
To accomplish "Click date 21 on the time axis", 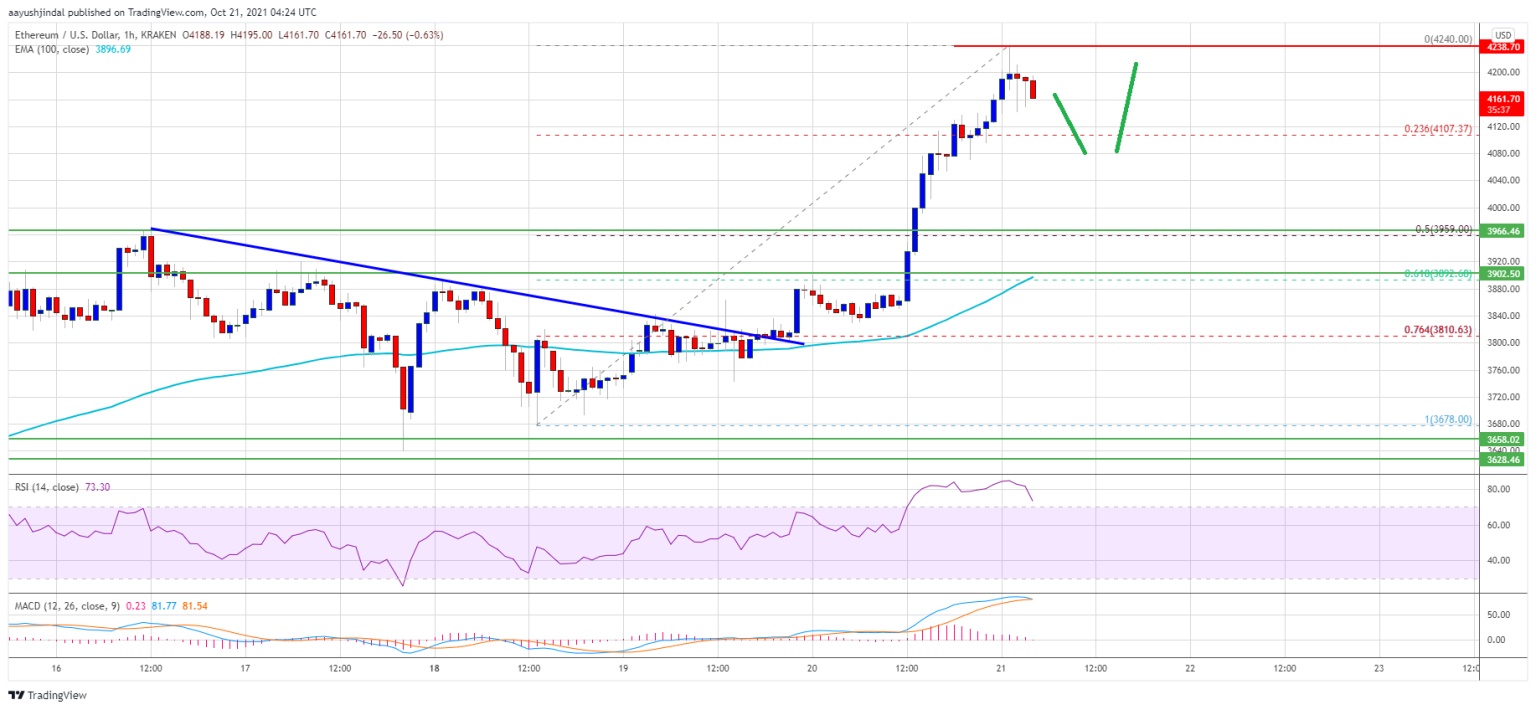I will coord(1000,668).
